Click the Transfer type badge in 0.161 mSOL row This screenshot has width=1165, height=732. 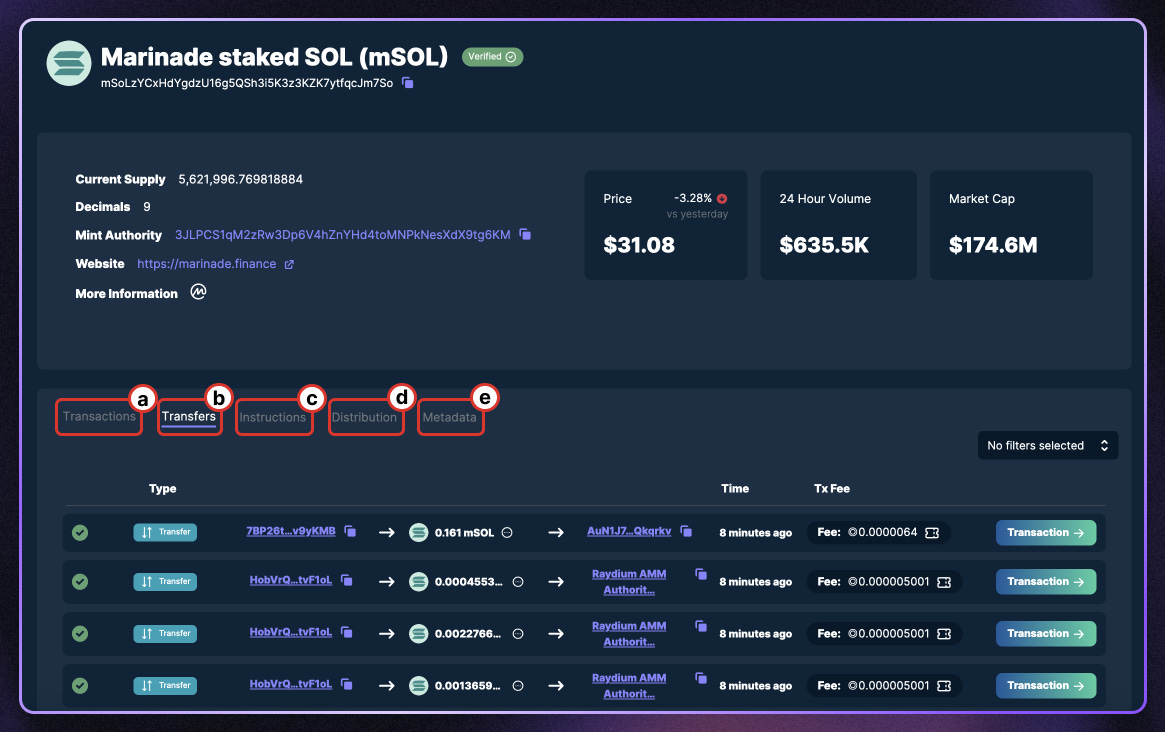[x=165, y=532]
